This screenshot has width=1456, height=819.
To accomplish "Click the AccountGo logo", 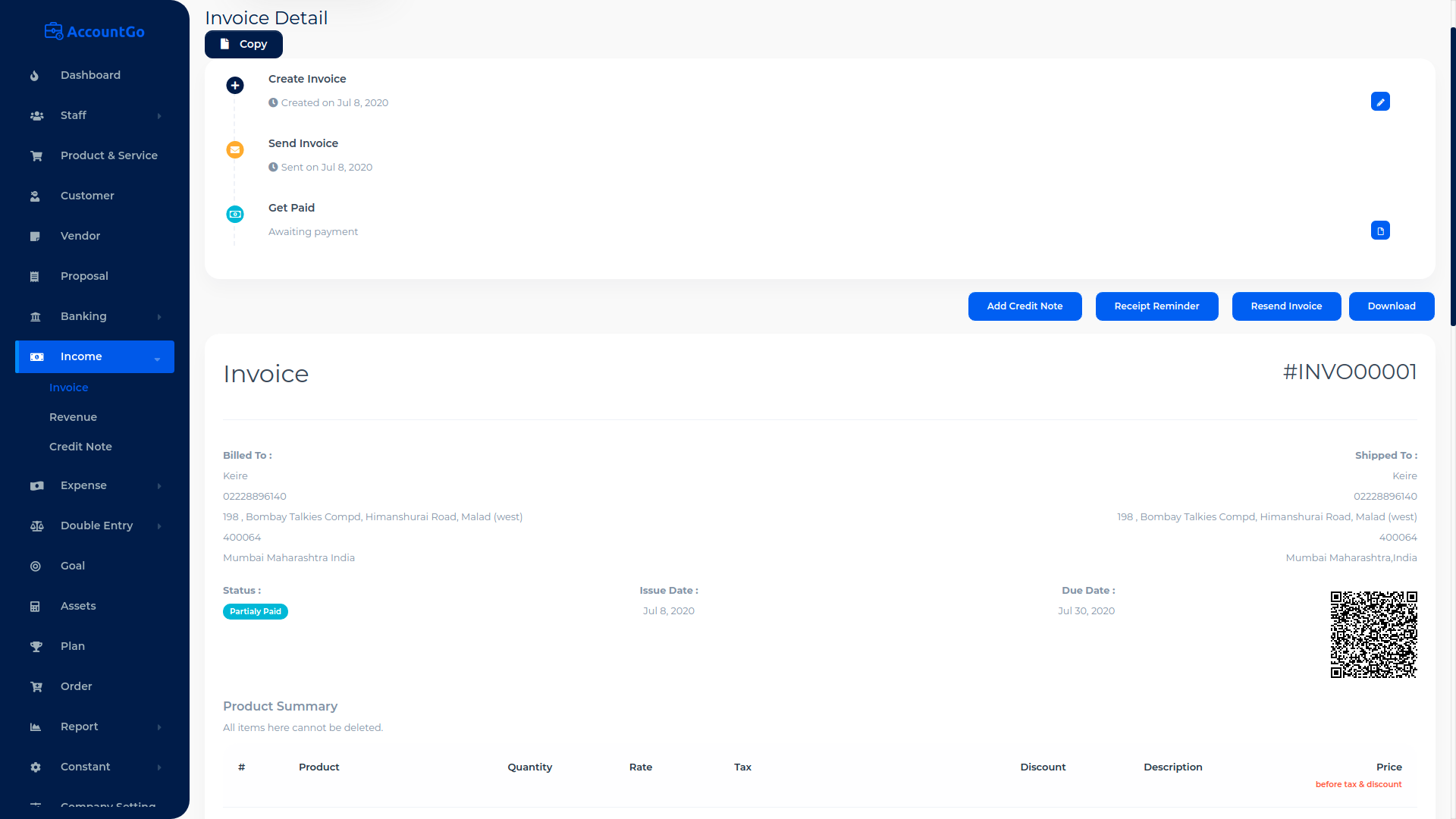I will click(x=95, y=32).
